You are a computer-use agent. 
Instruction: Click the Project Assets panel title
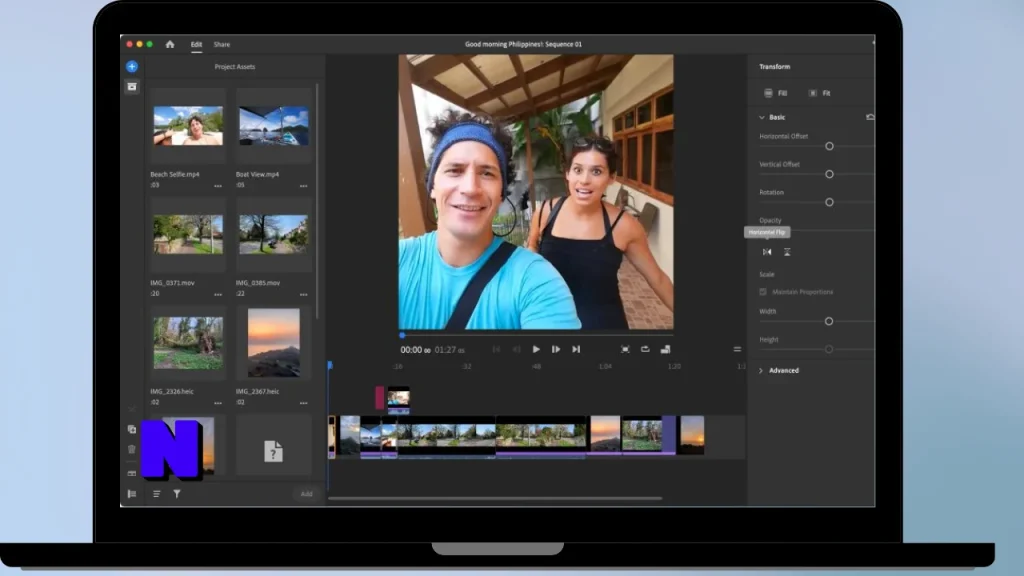235,67
